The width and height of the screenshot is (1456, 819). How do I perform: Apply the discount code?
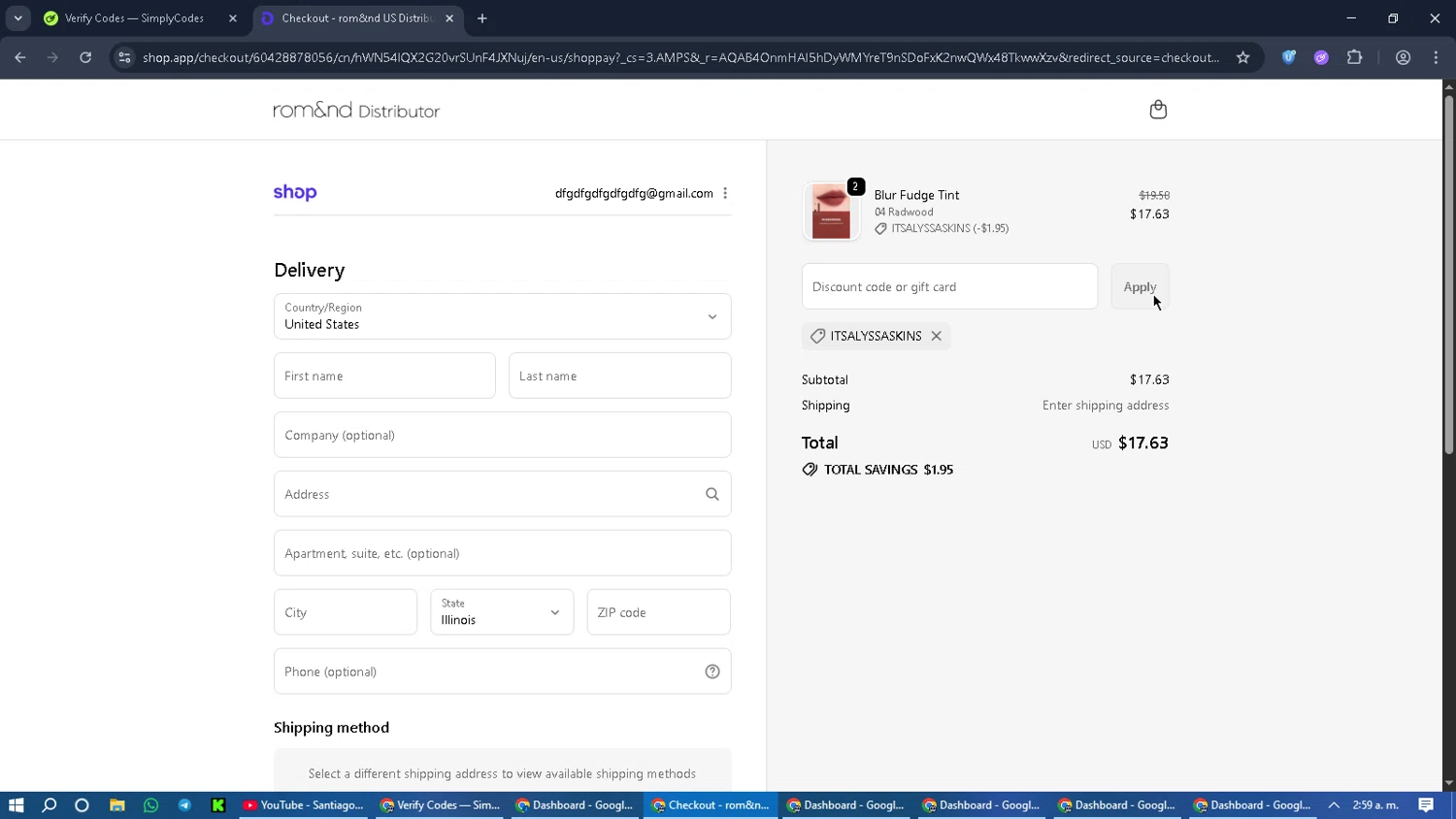point(1140,287)
